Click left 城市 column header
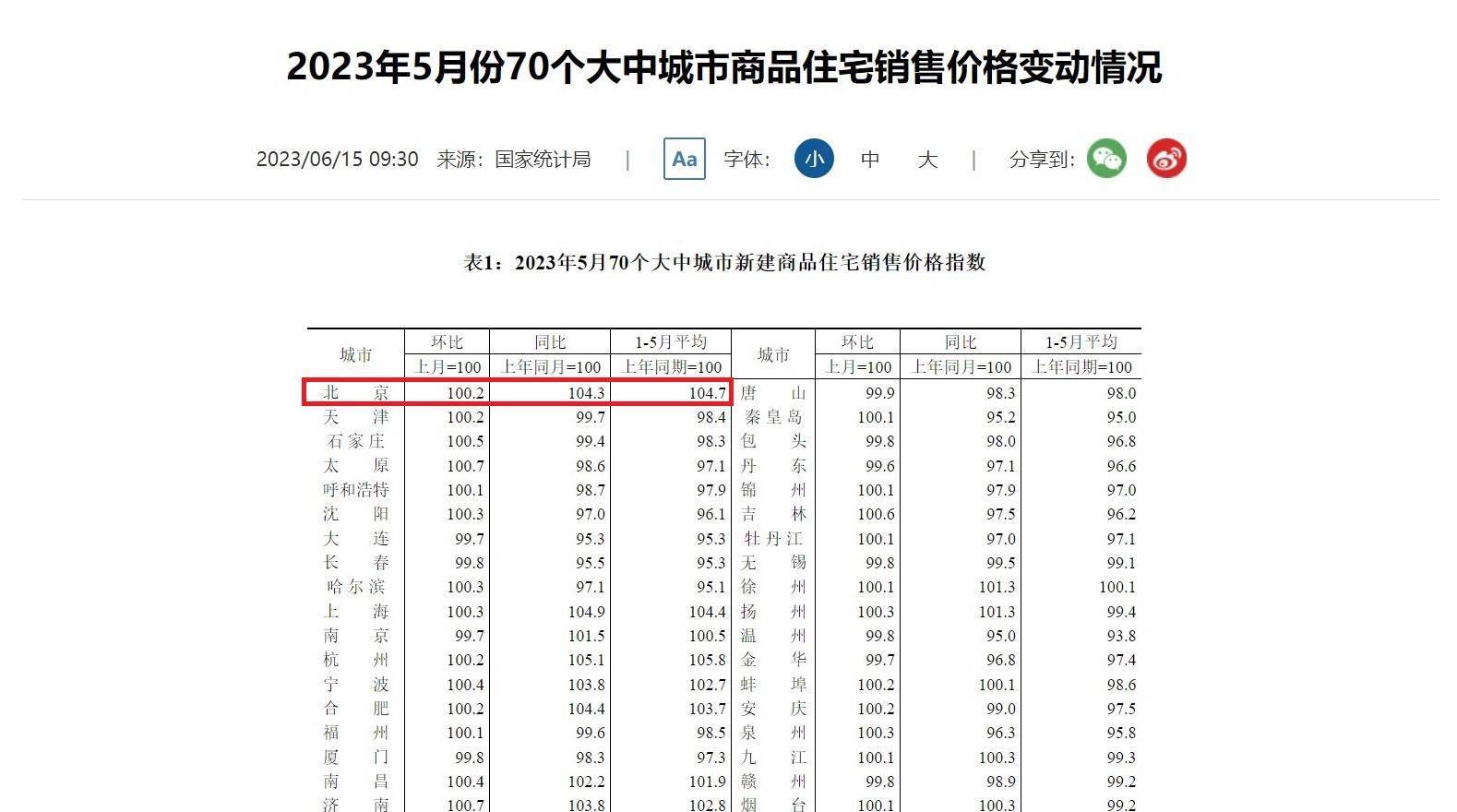Image resolution: width=1457 pixels, height=812 pixels. coord(355,354)
